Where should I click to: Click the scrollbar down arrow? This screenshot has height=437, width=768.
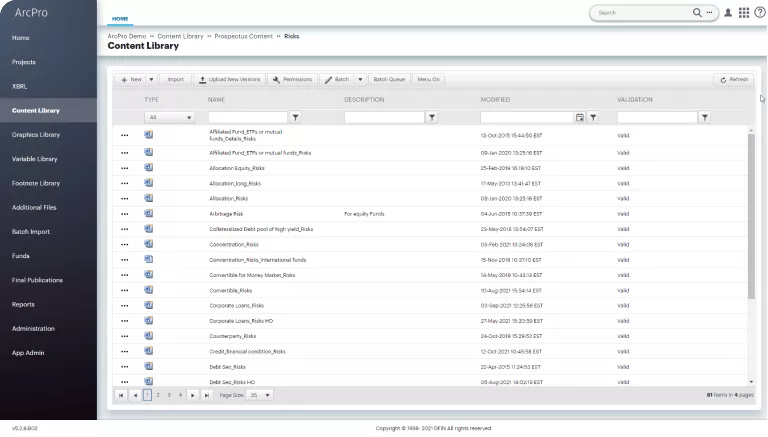(x=751, y=382)
